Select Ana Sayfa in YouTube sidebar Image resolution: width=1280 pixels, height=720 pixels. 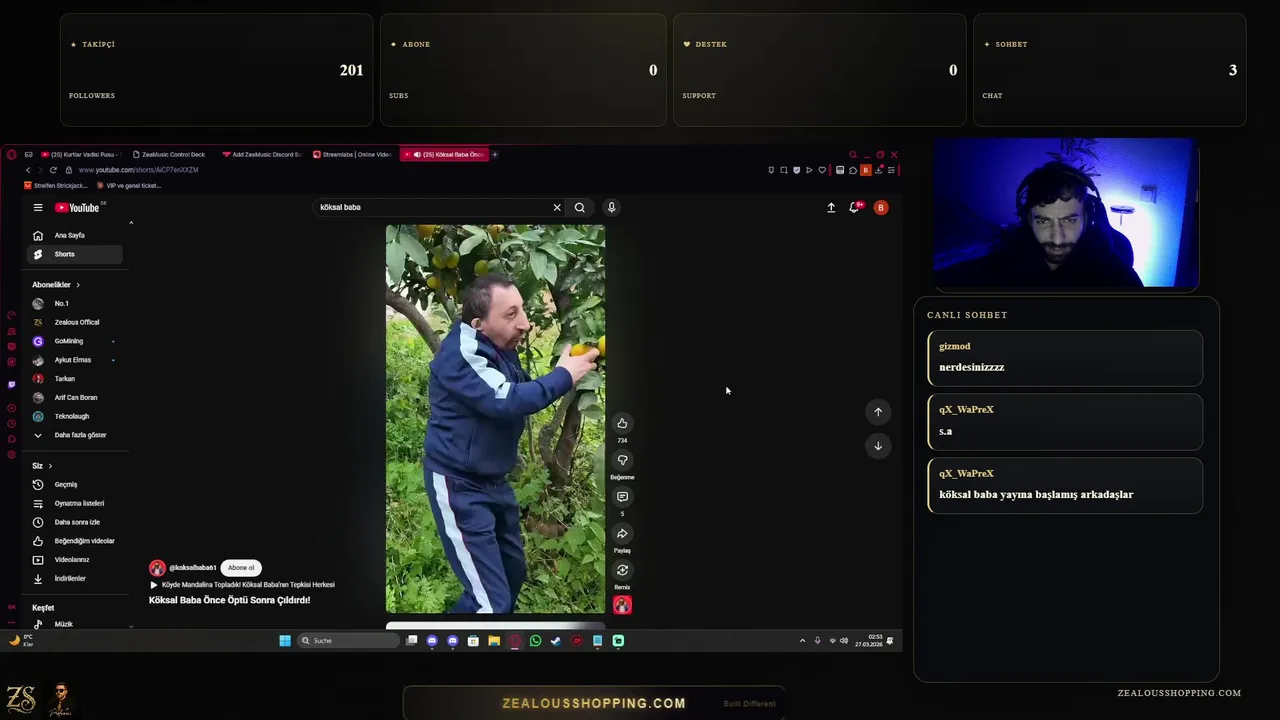tap(75, 235)
